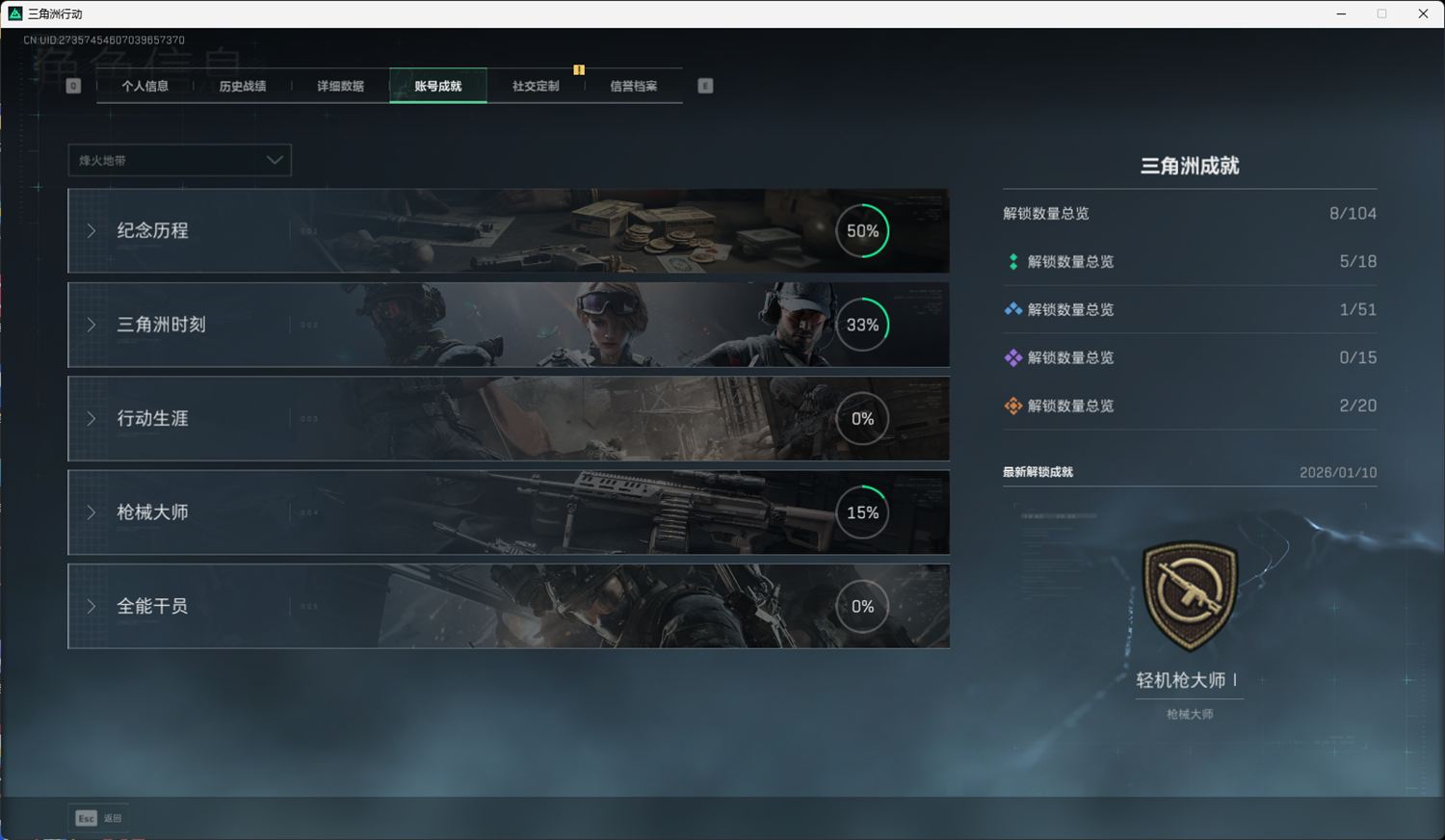
Task: Click the 50% progress ring on 纪念历程
Action: [x=862, y=231]
